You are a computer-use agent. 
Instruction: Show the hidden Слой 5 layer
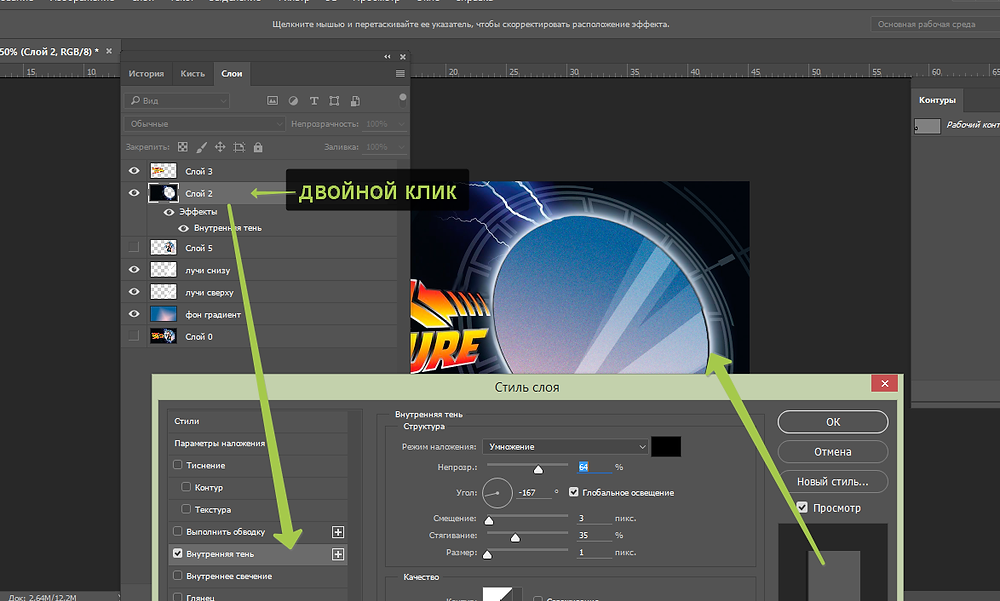coord(134,248)
